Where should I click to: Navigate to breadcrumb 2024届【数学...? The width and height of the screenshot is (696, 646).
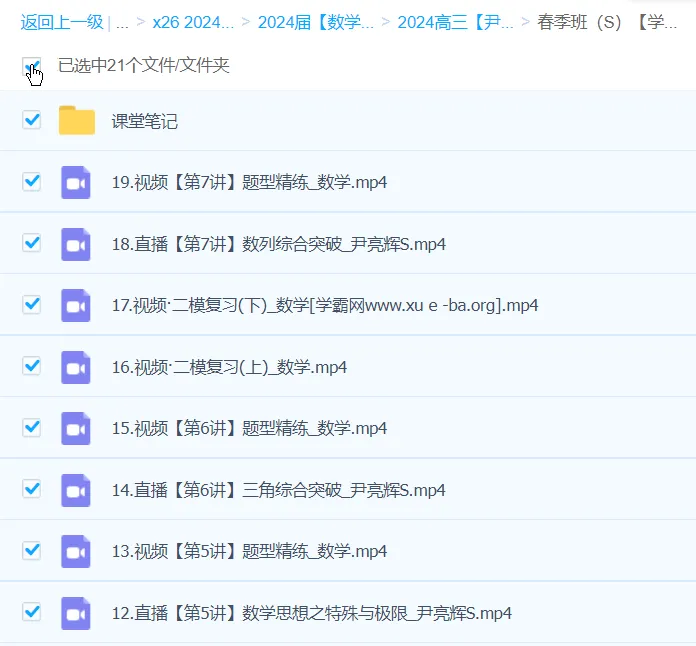click(x=316, y=22)
